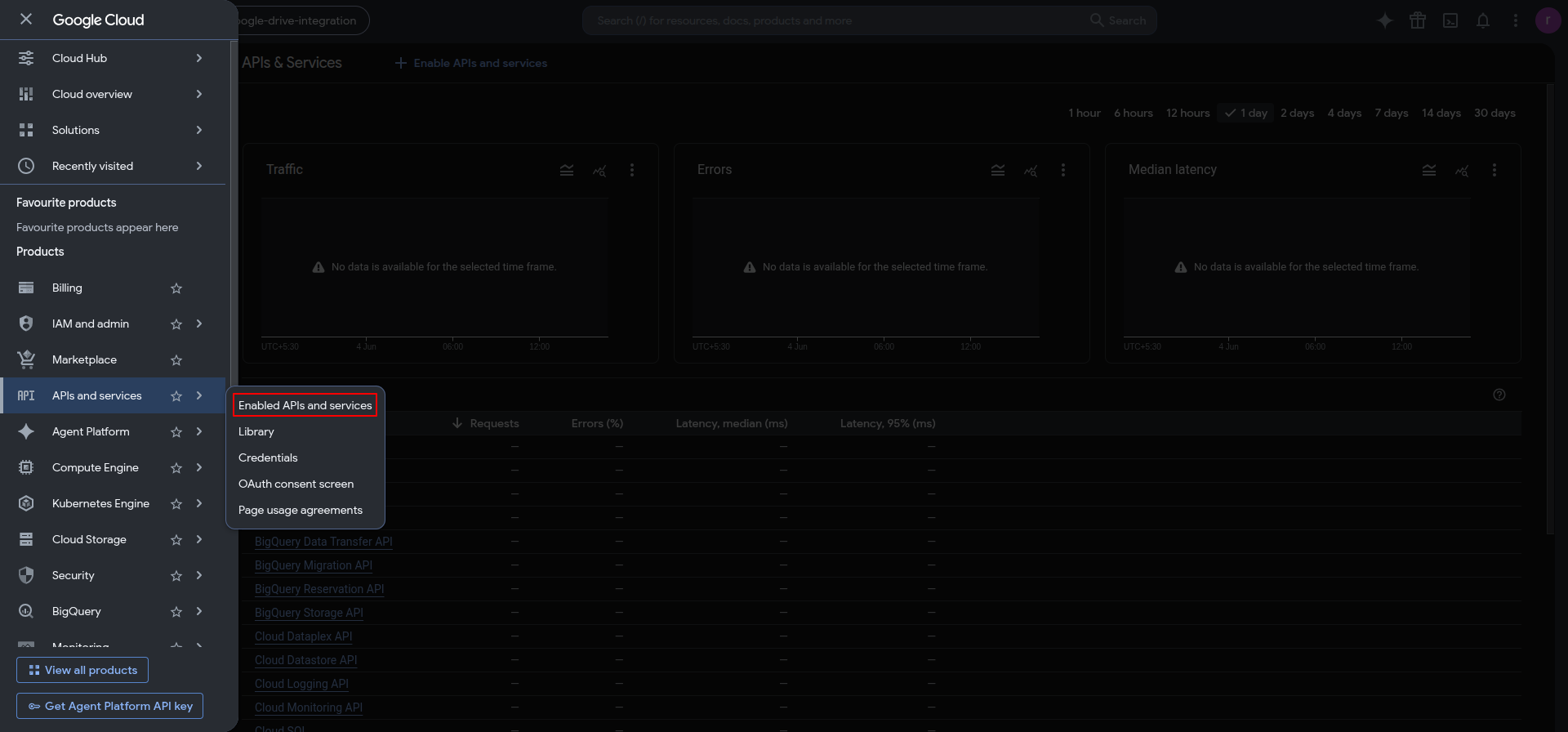Open Cloud Monitoring API link
Screen dimensions: 1568x732
pyautogui.click(x=309, y=707)
